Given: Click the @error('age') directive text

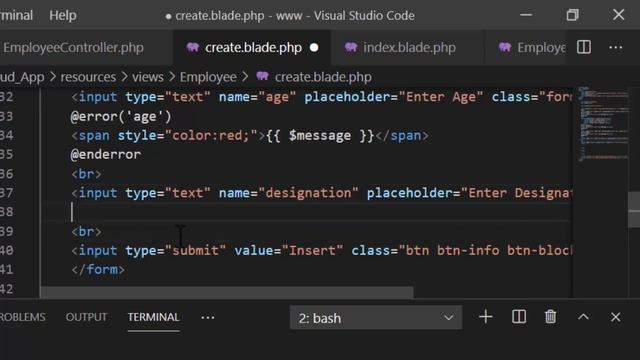Looking at the screenshot, I should (121, 117).
